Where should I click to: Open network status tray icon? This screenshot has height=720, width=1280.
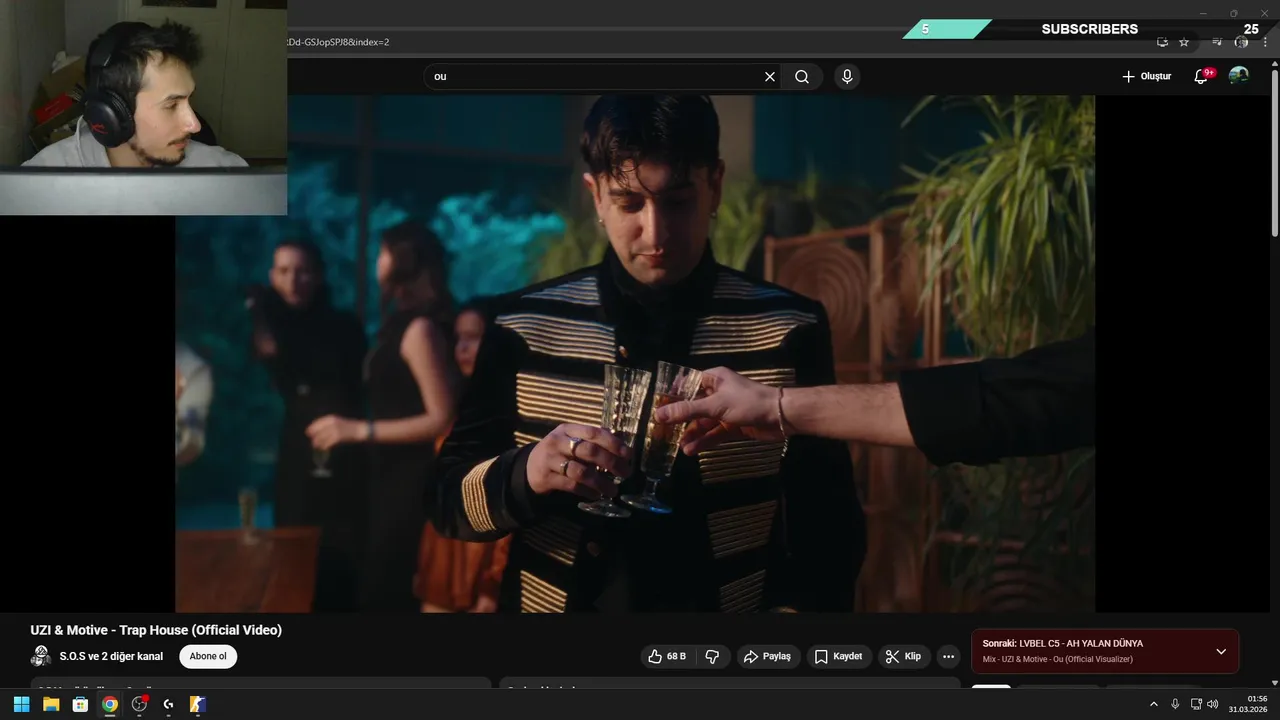click(1196, 704)
